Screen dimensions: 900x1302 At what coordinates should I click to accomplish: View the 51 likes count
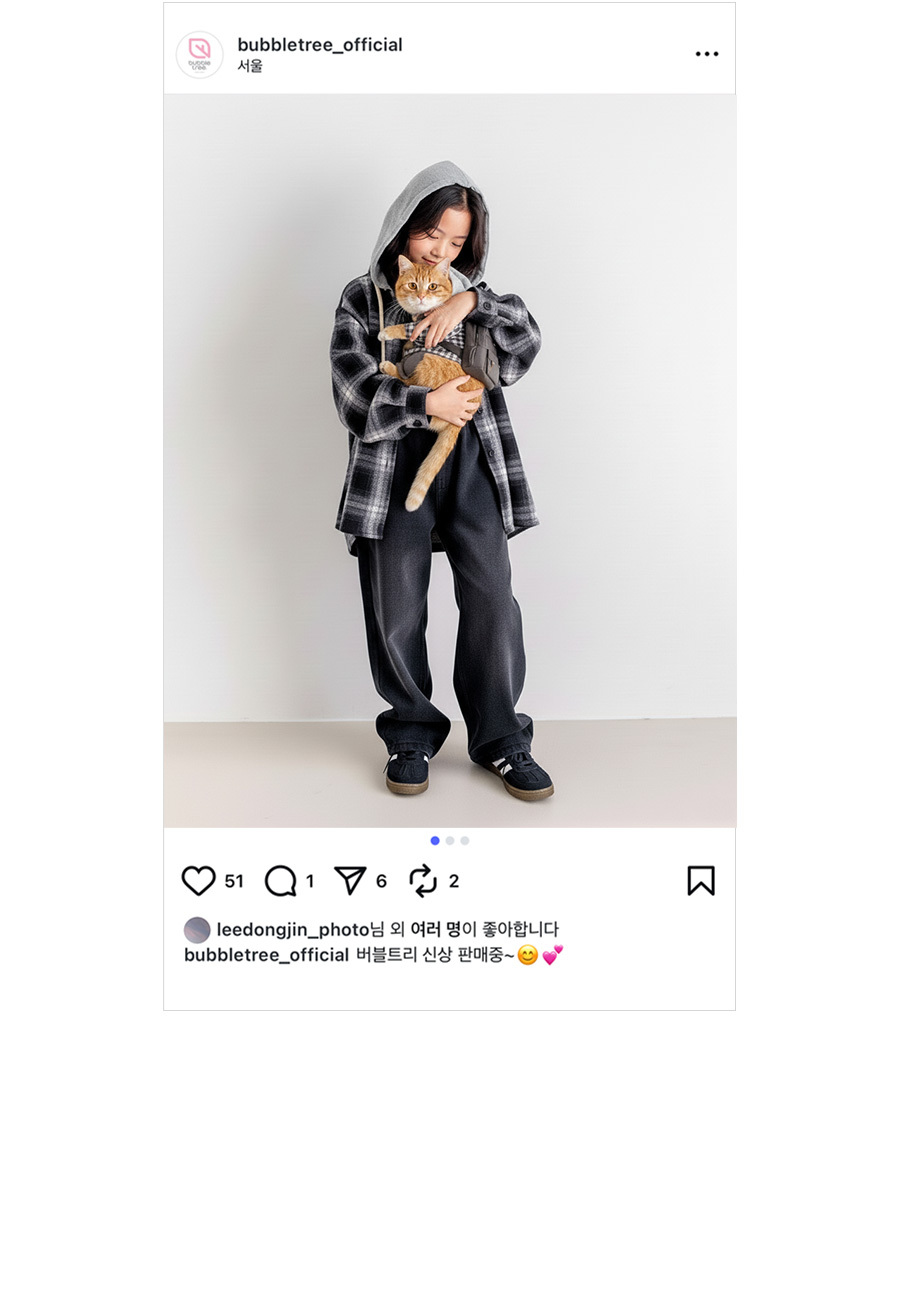coord(234,881)
